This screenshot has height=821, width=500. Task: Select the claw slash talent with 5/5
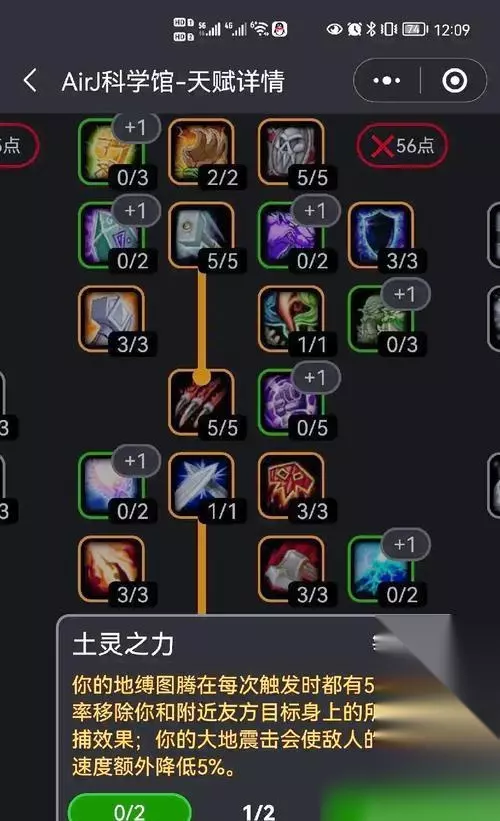click(202, 403)
